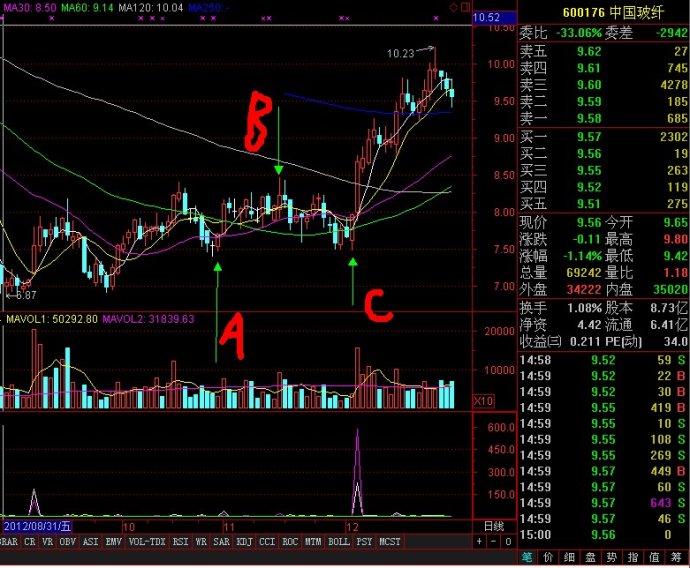Select the 笔 tick-detail tab

pos(527,557)
